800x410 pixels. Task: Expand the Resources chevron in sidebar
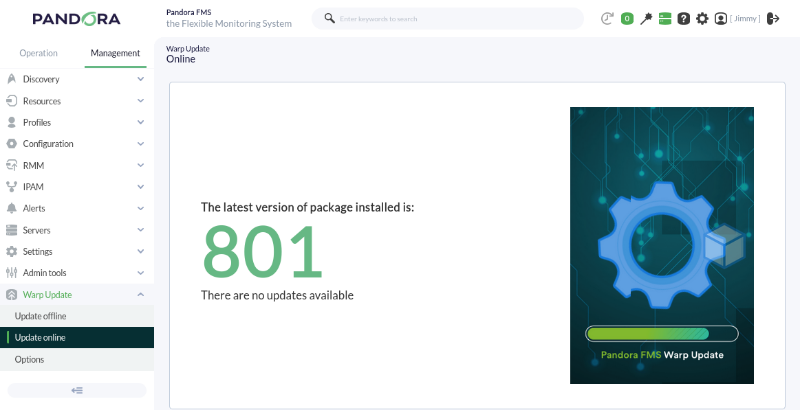coord(140,101)
